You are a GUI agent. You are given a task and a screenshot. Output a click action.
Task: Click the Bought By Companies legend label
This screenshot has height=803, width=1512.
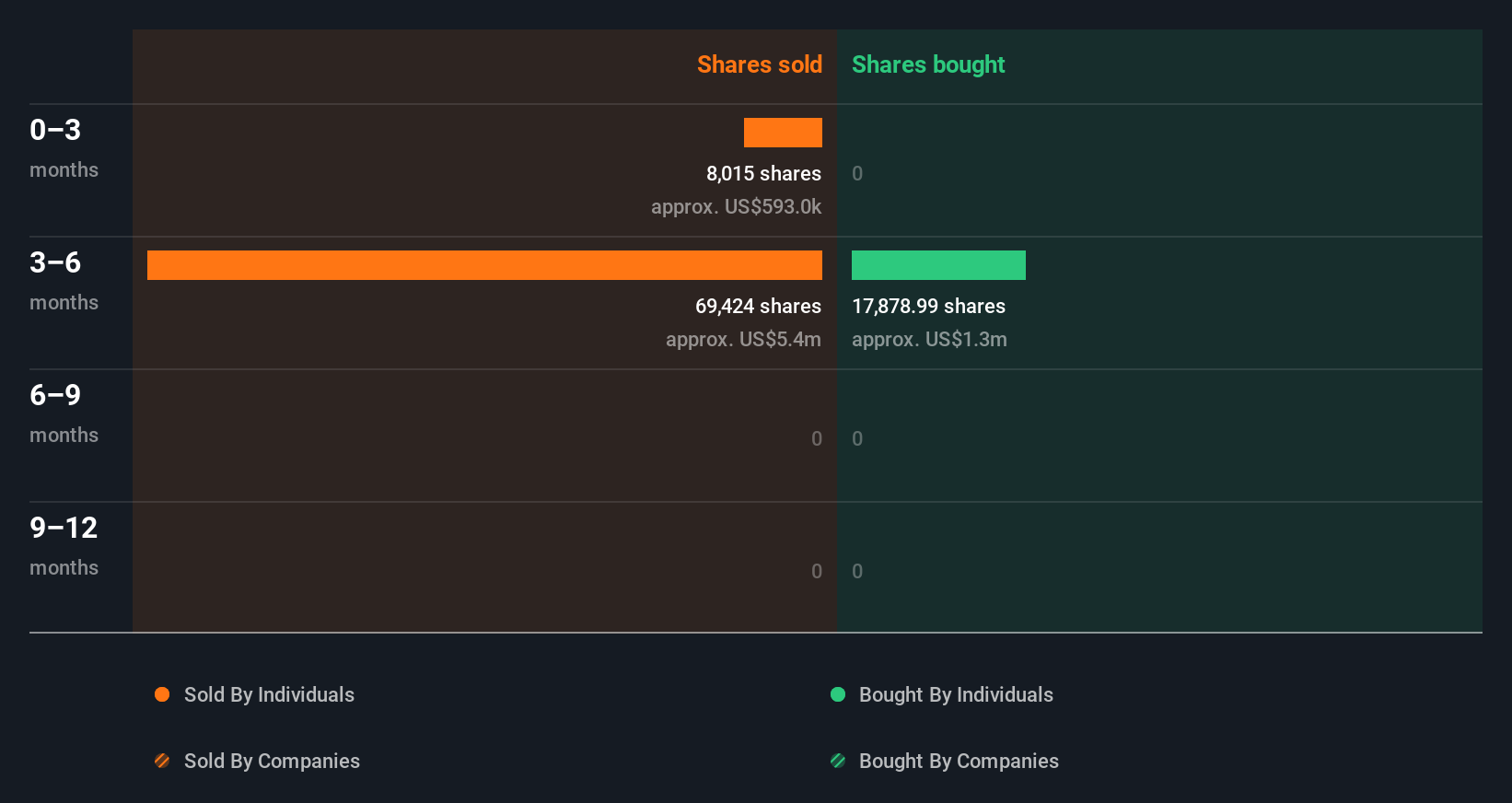click(x=959, y=761)
